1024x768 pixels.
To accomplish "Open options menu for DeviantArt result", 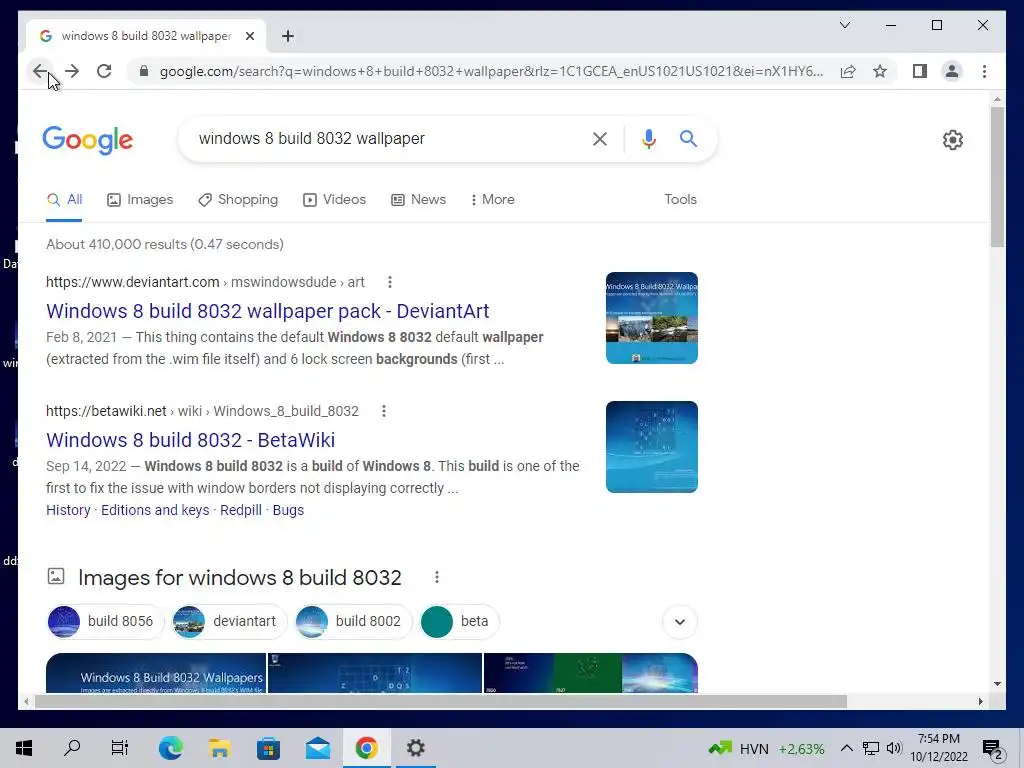I will (389, 282).
